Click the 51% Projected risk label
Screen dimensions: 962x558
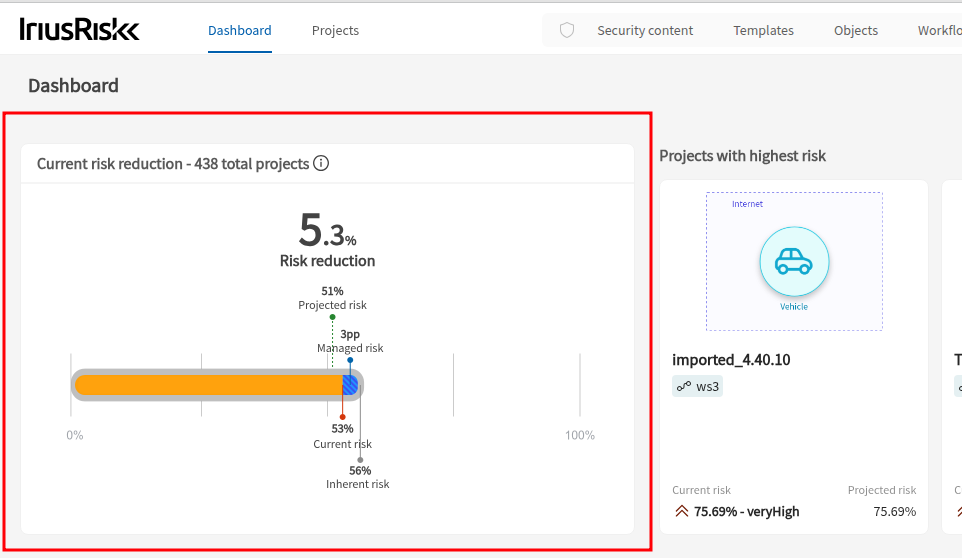coord(332,298)
